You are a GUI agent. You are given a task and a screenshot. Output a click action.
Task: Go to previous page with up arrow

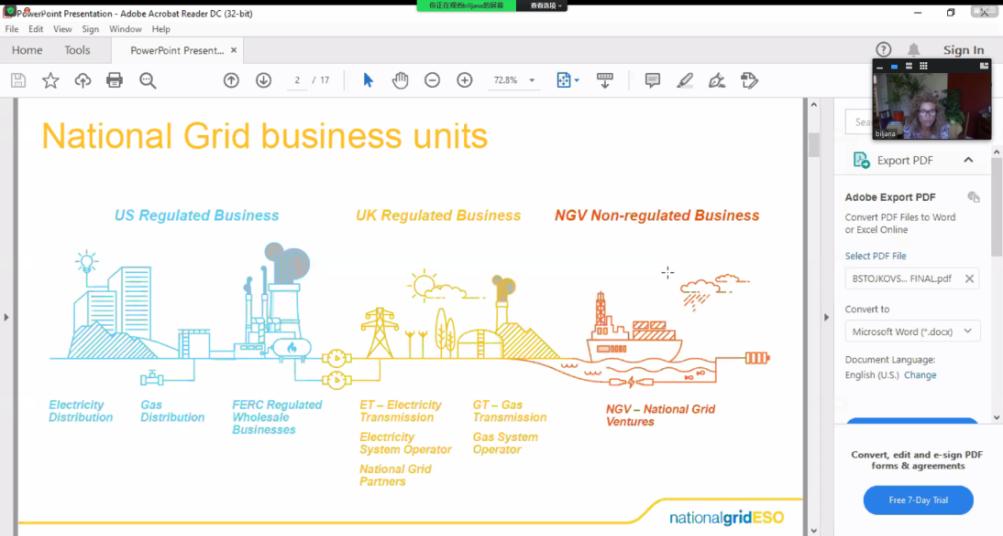231,80
